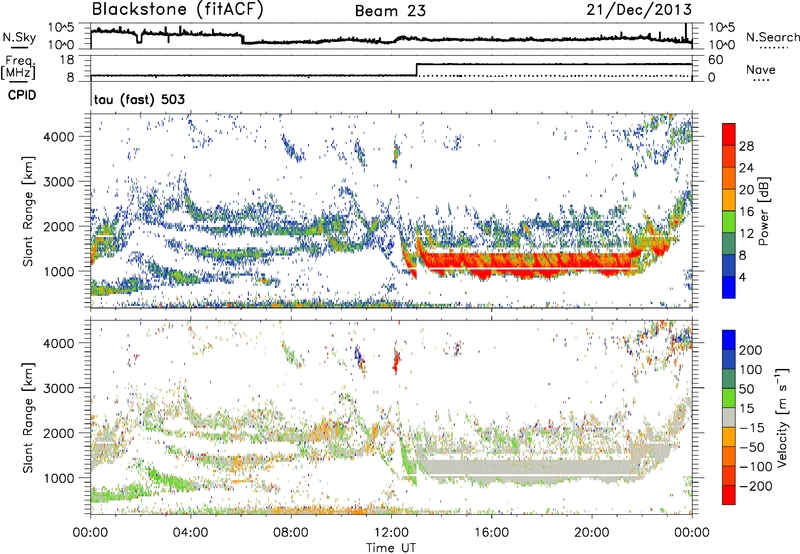Click the "-100" label on Velocity colorbar
Viewport: 800px width, 554px height.
(755, 467)
